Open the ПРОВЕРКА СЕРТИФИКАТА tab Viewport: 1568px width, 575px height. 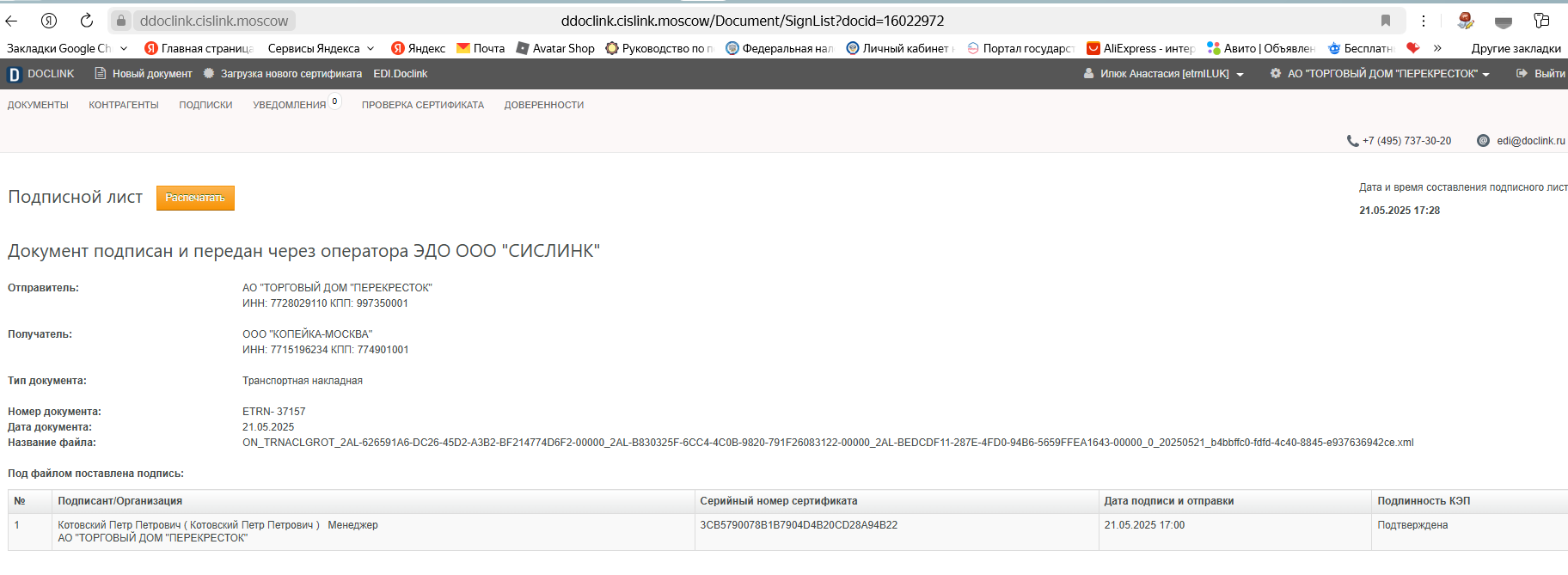click(423, 105)
